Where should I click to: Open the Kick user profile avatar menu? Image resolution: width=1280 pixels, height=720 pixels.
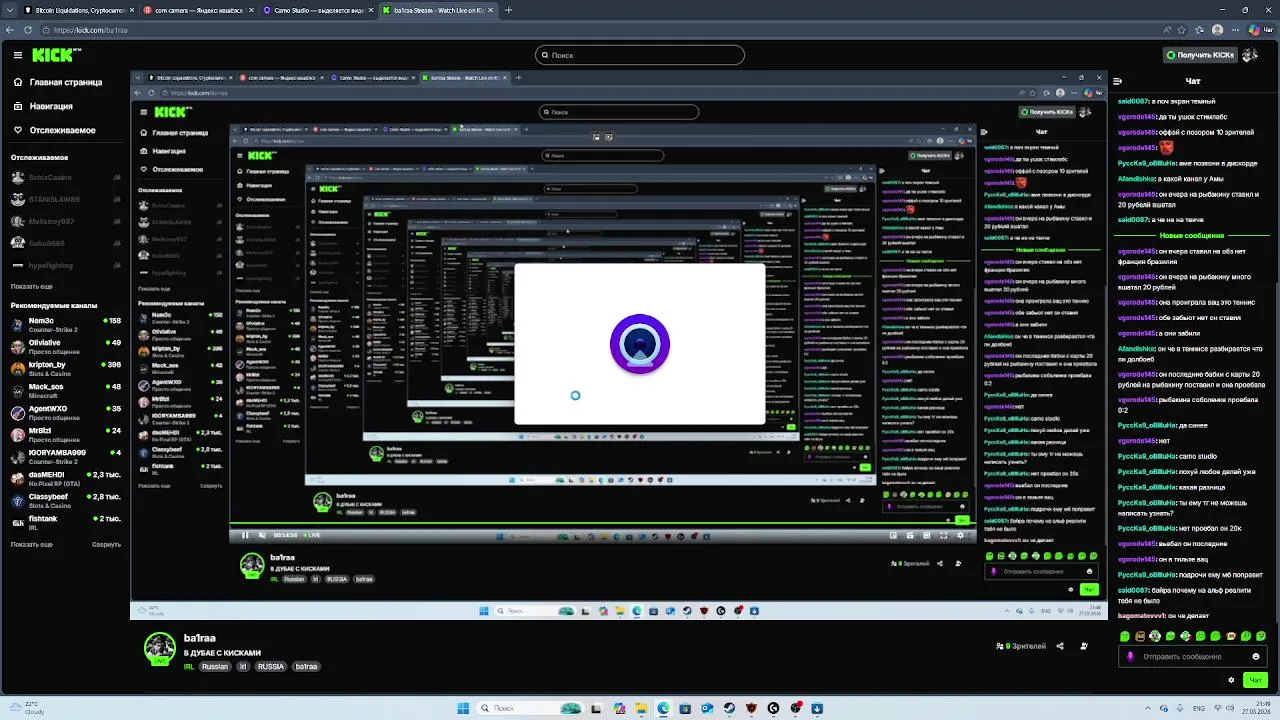pyautogui.click(x=1250, y=55)
